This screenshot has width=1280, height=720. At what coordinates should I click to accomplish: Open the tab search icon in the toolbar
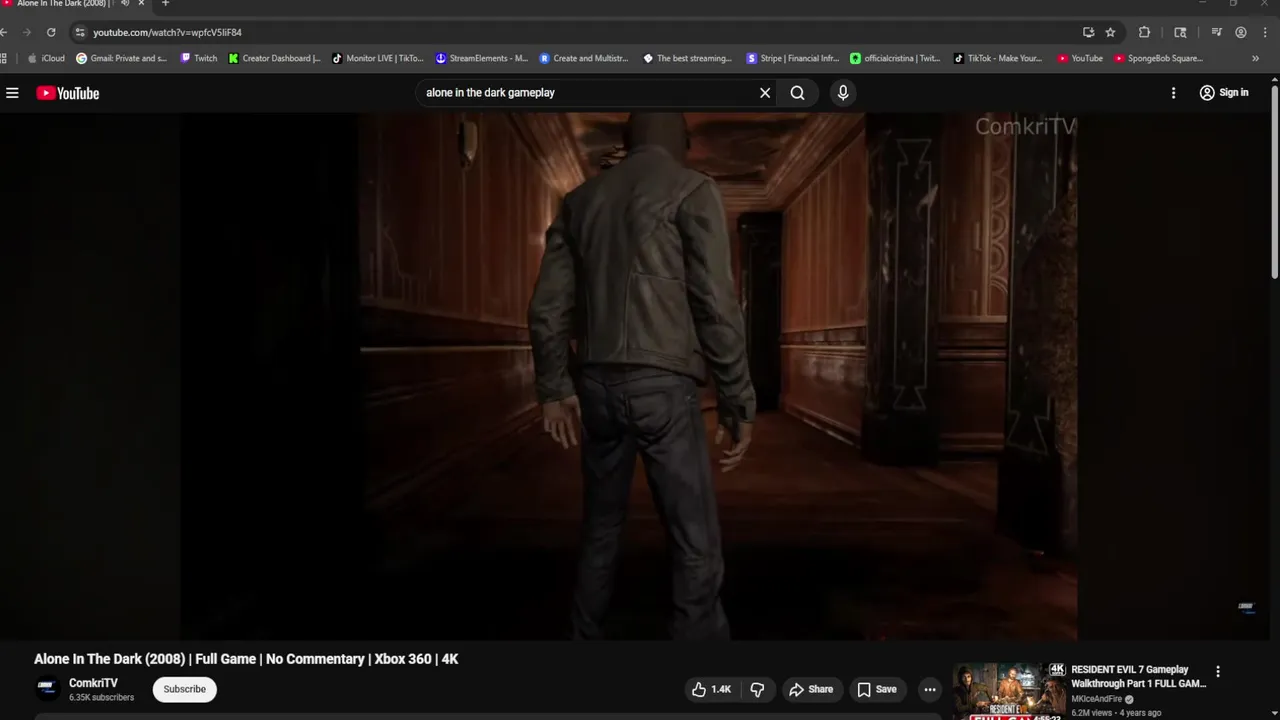(x=1180, y=32)
